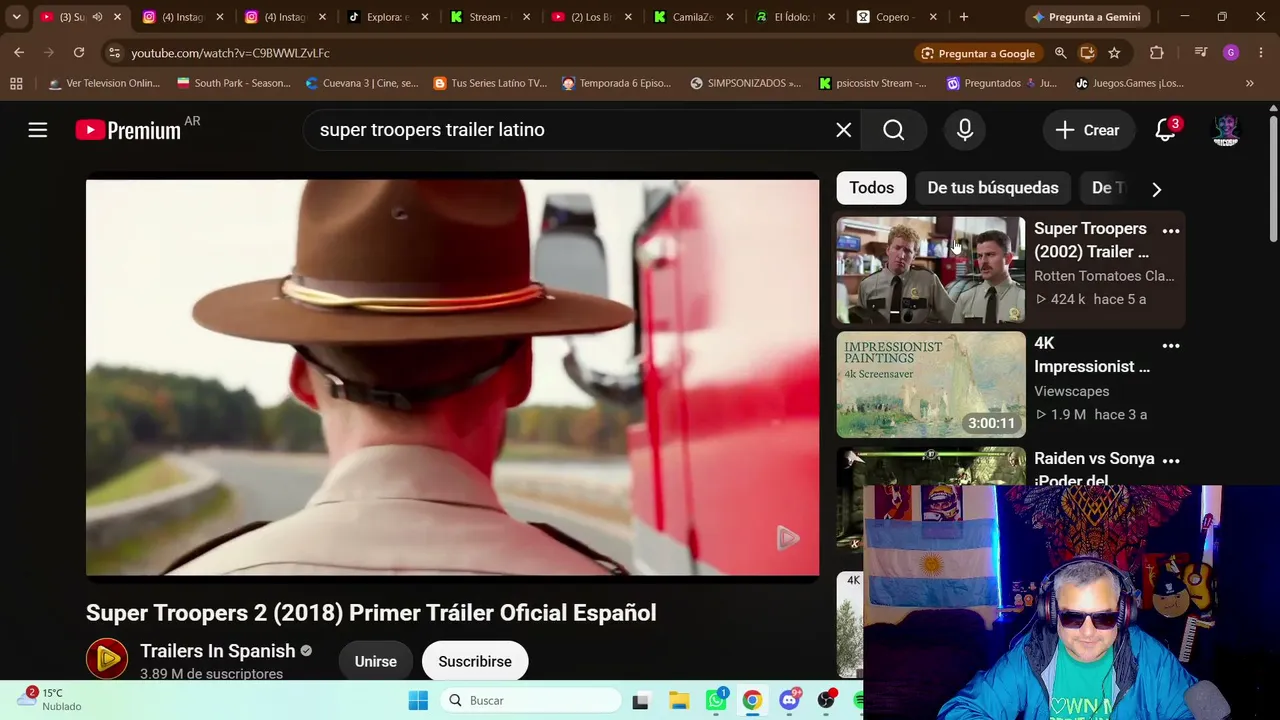Open the Raiden vs Sonya video title
1280x720 pixels.
coord(1094,470)
